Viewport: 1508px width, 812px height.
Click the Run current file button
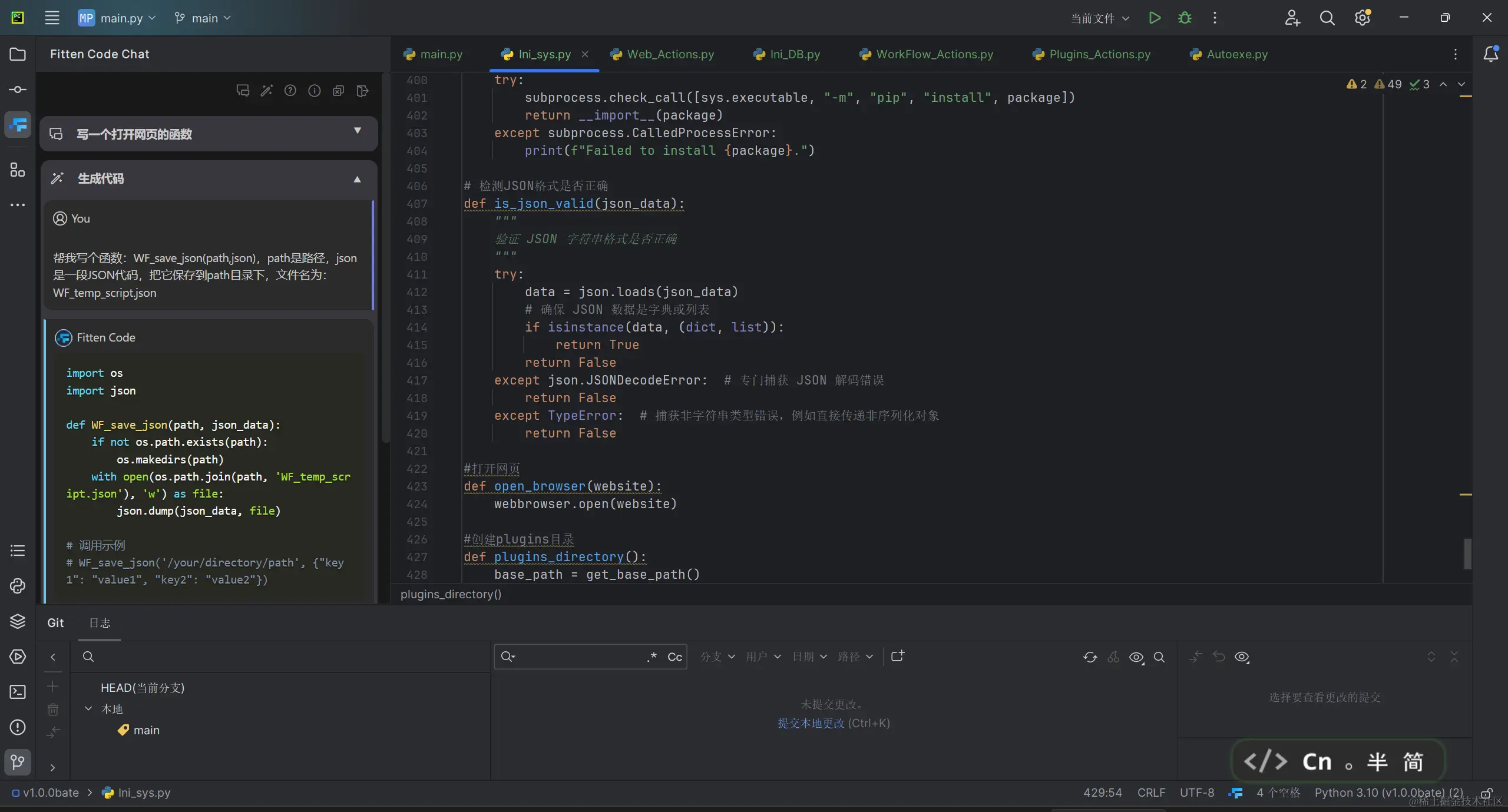[x=1155, y=18]
